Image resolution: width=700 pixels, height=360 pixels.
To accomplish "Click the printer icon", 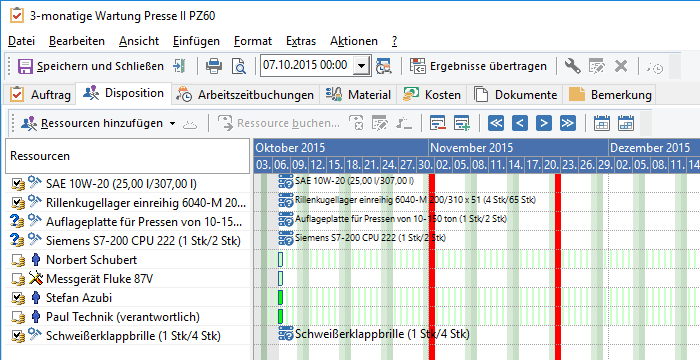I will (214, 67).
